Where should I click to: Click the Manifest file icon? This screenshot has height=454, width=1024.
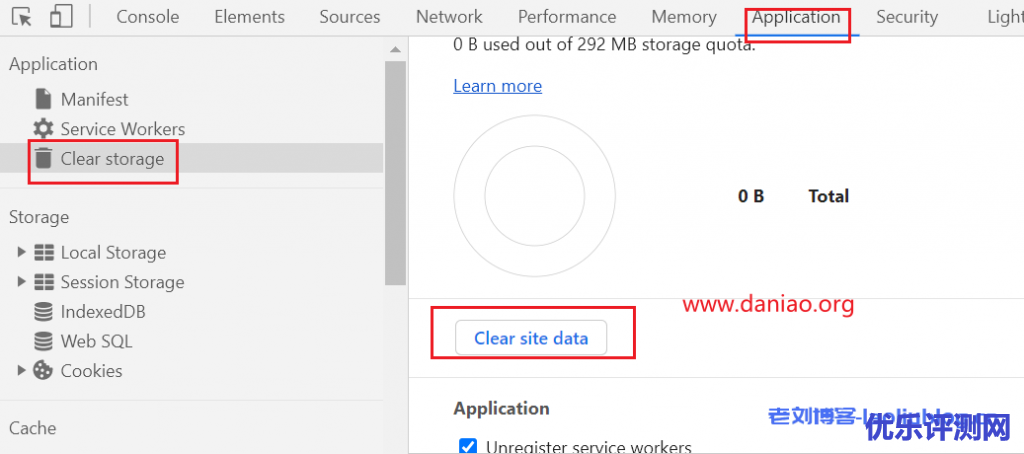(x=43, y=99)
